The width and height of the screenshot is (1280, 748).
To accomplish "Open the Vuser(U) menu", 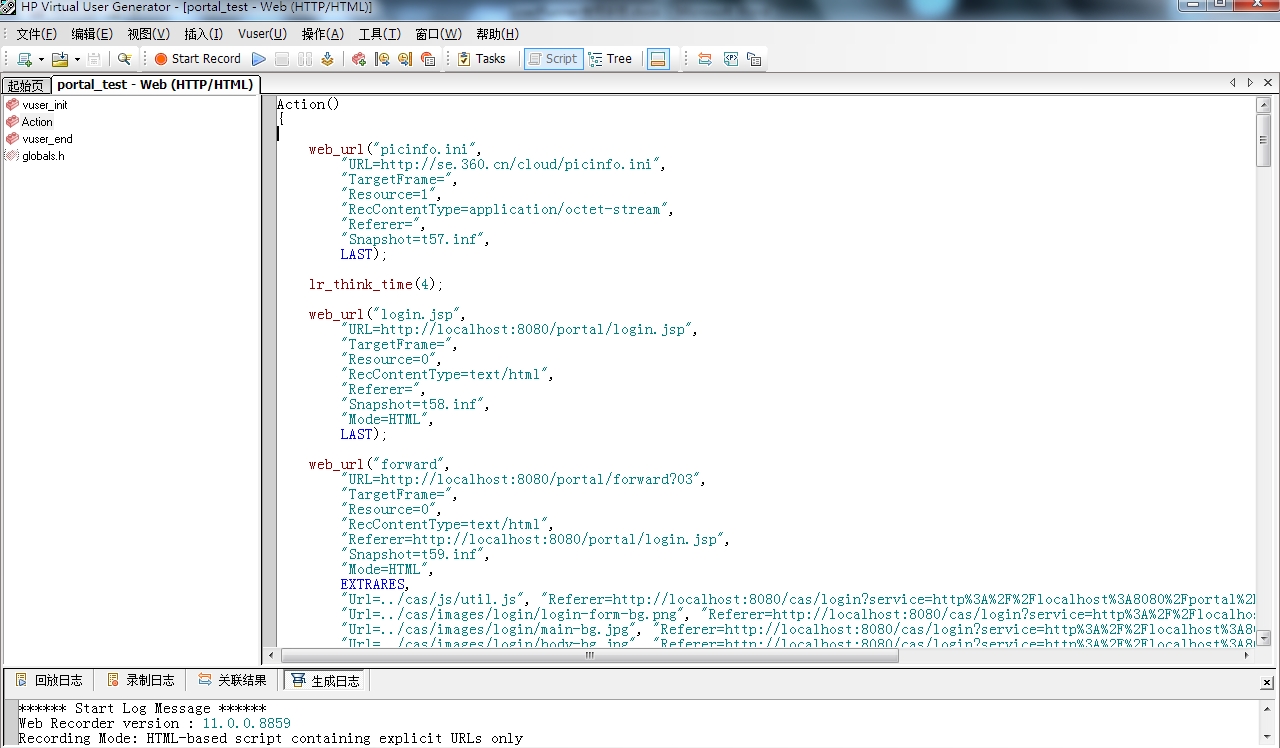I will [x=262, y=34].
